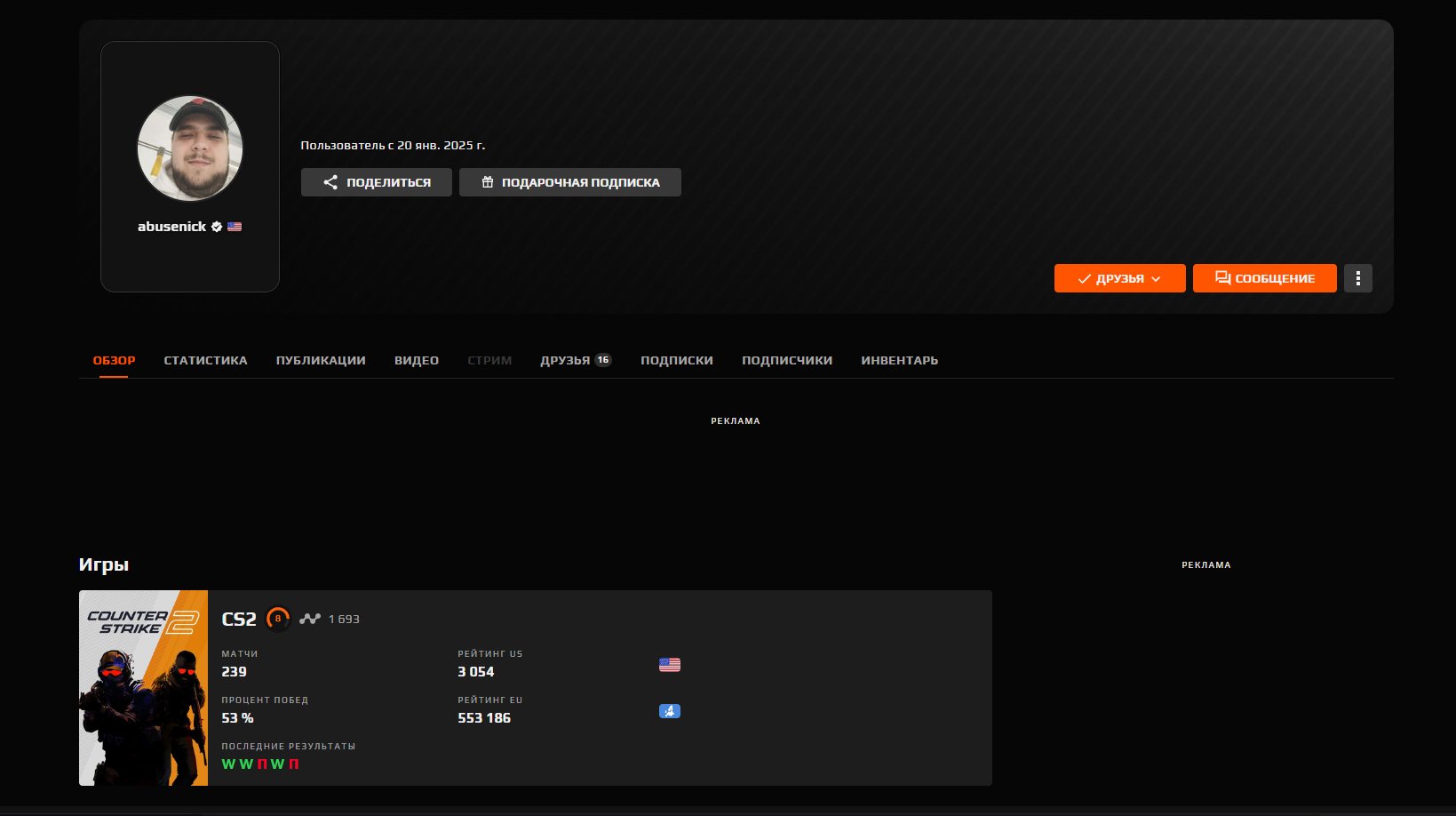The width and height of the screenshot is (1456, 816).
Task: Select the ПОДПИСКИ tab
Action: pos(677,360)
